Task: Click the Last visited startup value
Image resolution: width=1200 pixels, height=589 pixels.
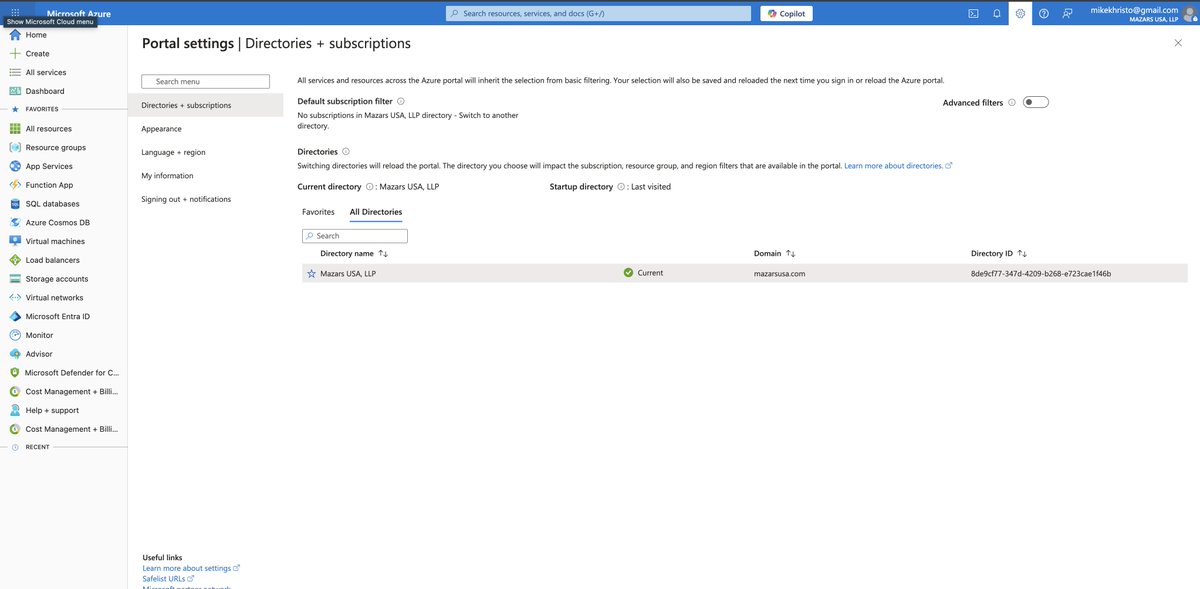Action: click(651, 187)
